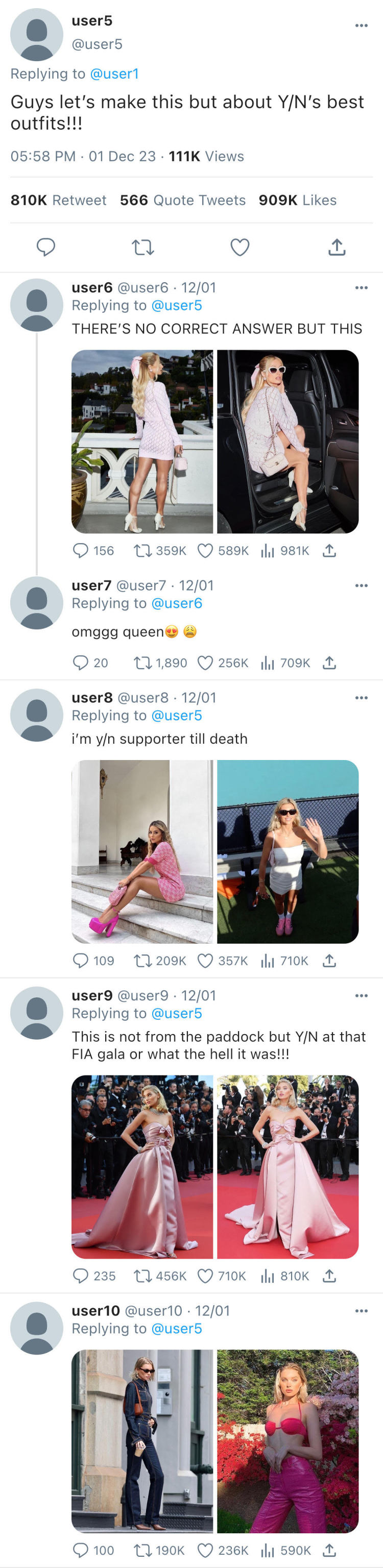Open more options on user5's tweet
The height and width of the screenshot is (1568, 383).
point(361,26)
